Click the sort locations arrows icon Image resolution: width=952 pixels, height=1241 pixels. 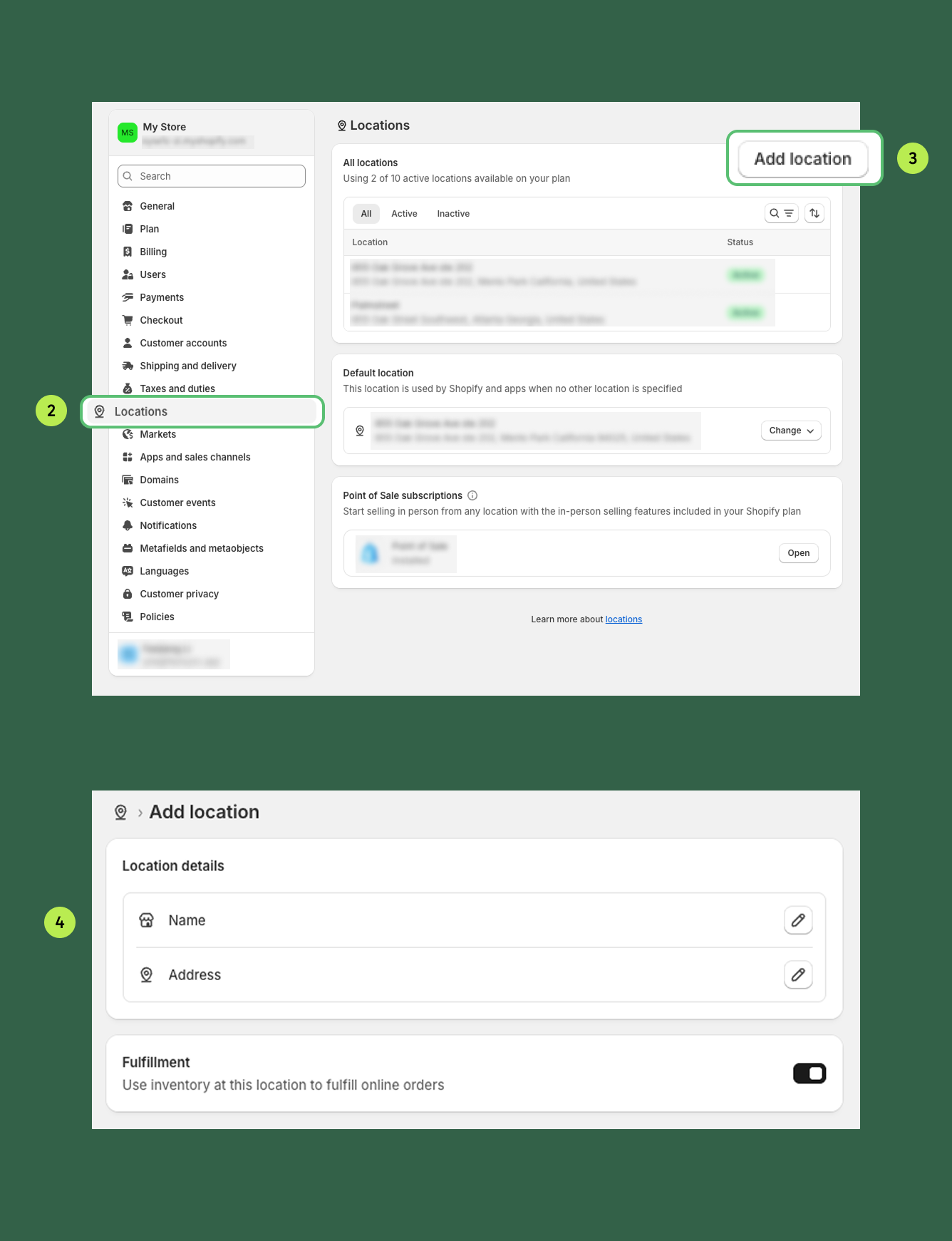pos(814,213)
